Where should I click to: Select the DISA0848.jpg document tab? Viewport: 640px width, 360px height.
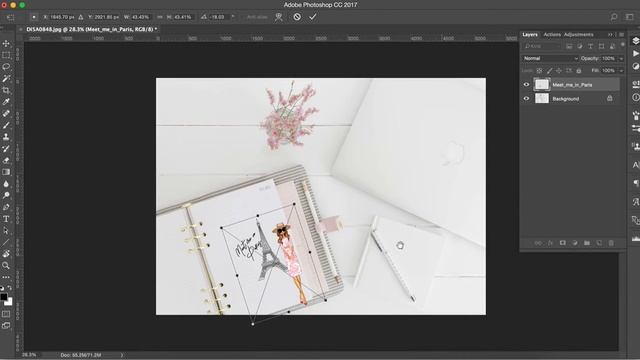click(91, 29)
